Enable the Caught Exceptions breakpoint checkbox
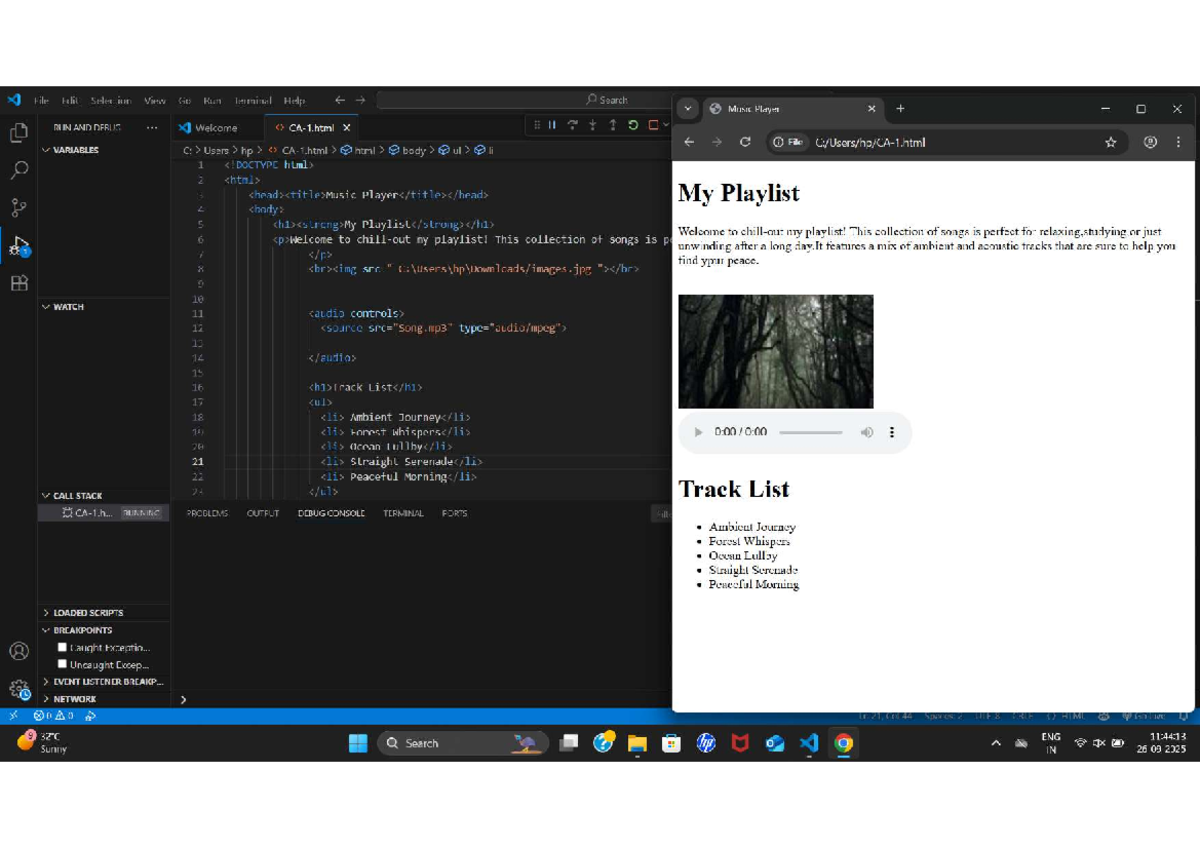This screenshot has height=848, width=1200. 62,647
